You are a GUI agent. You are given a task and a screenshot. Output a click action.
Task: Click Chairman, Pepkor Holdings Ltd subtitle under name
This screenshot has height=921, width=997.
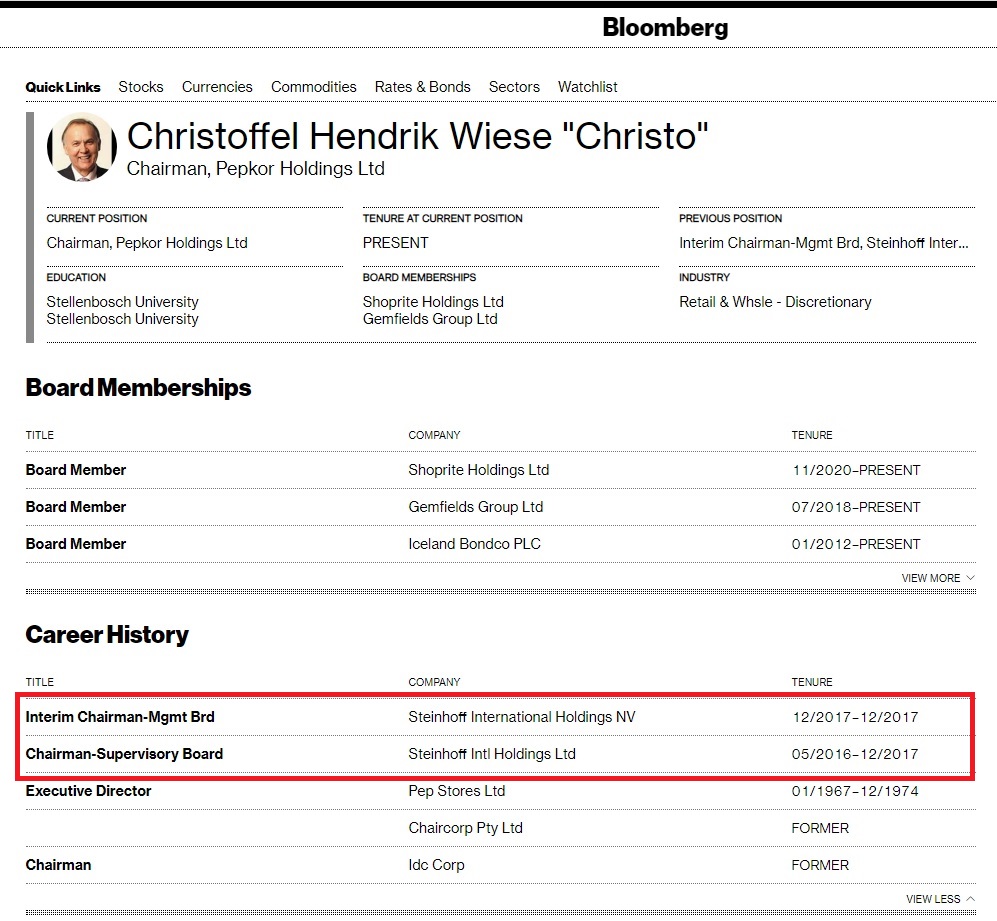256,169
